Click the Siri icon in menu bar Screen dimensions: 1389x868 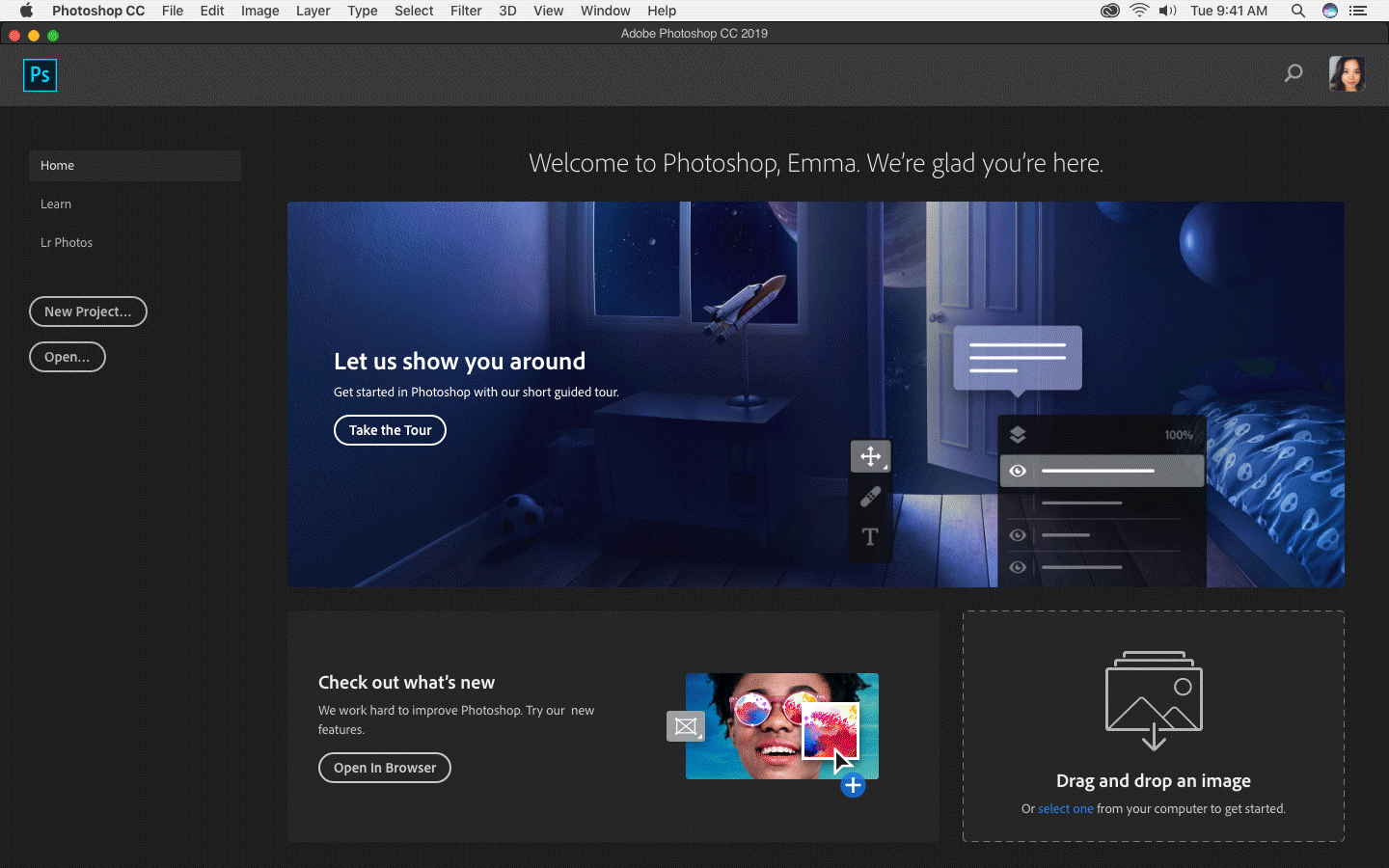(1330, 11)
